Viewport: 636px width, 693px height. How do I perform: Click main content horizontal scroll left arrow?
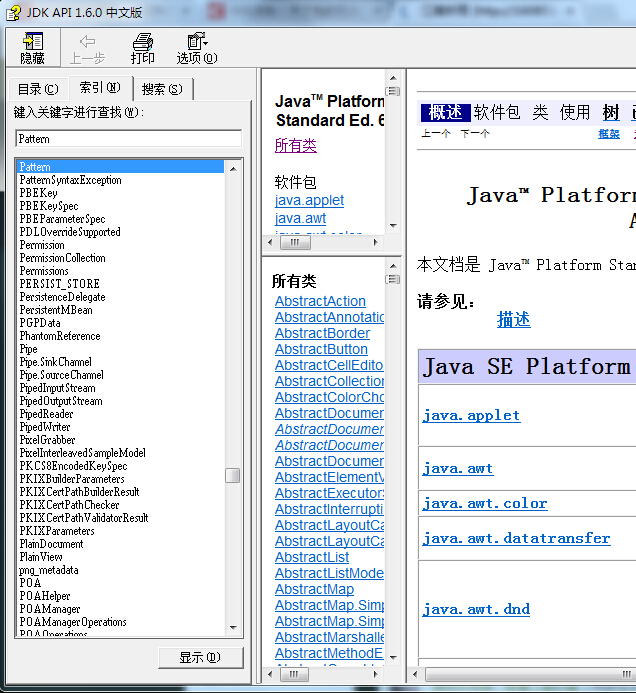click(415, 674)
